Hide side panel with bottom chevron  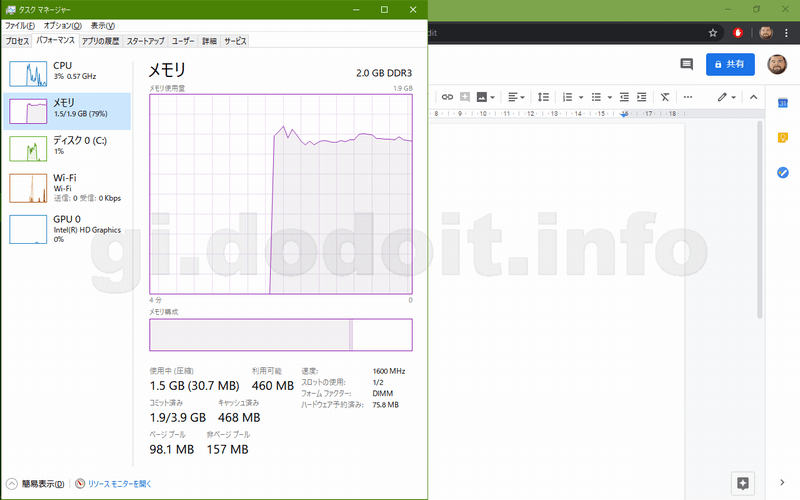tap(782, 482)
